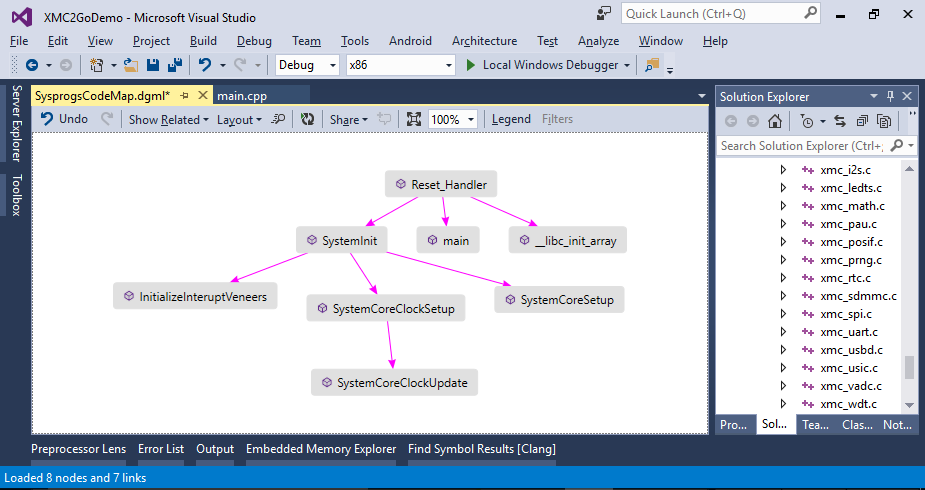Select xmc_math.c in Solution Explorer

[852, 206]
